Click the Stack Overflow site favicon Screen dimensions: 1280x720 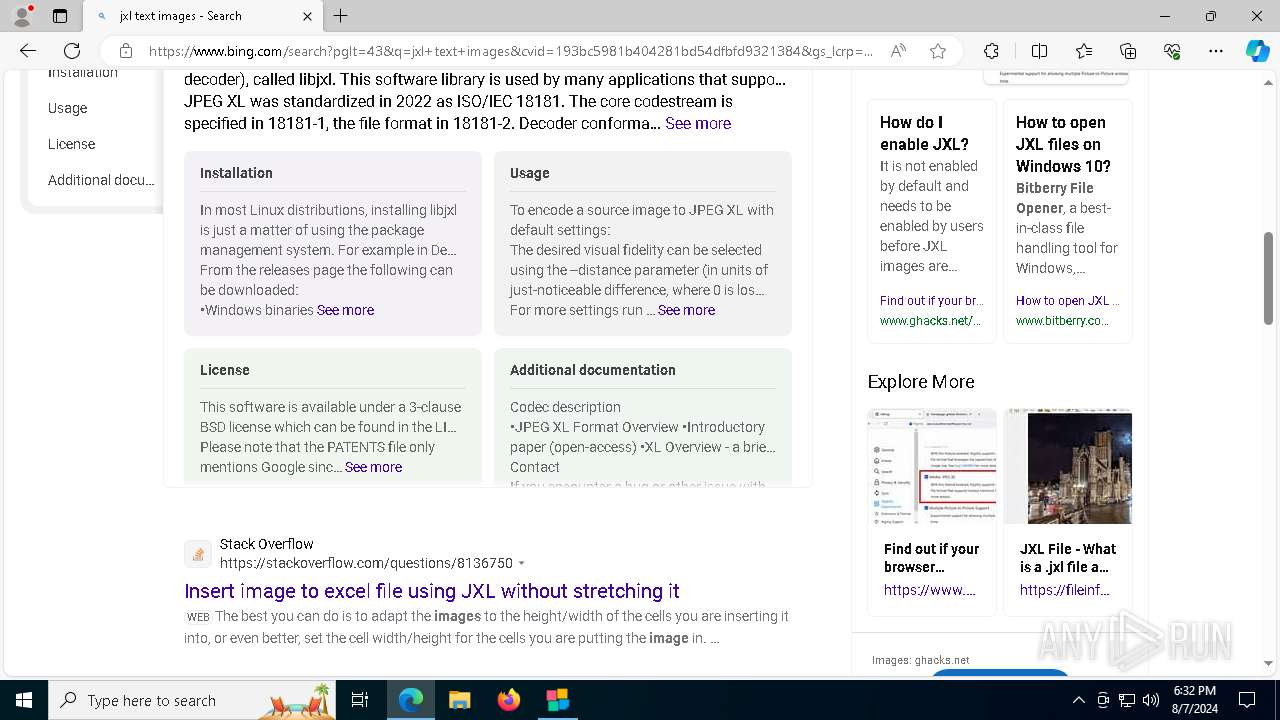[x=198, y=554]
